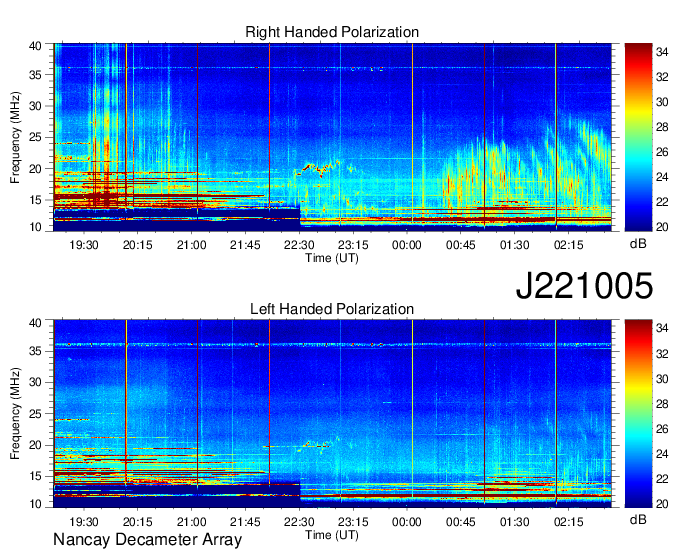Screen dimensions: 680x552
Task: Click the '10' frequency tick of Right Handed plot
Action: (x=35, y=227)
